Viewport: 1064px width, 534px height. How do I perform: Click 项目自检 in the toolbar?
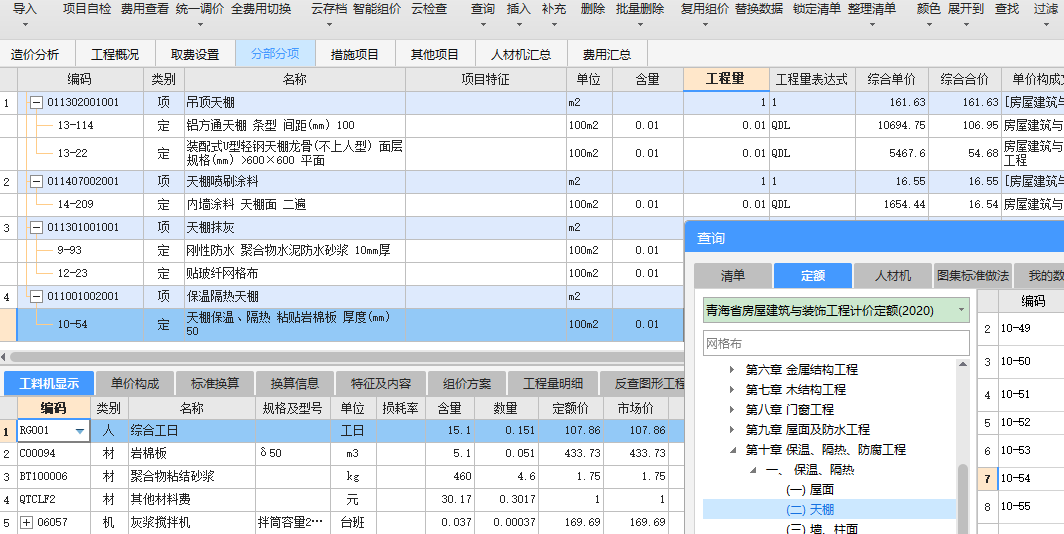point(88,9)
